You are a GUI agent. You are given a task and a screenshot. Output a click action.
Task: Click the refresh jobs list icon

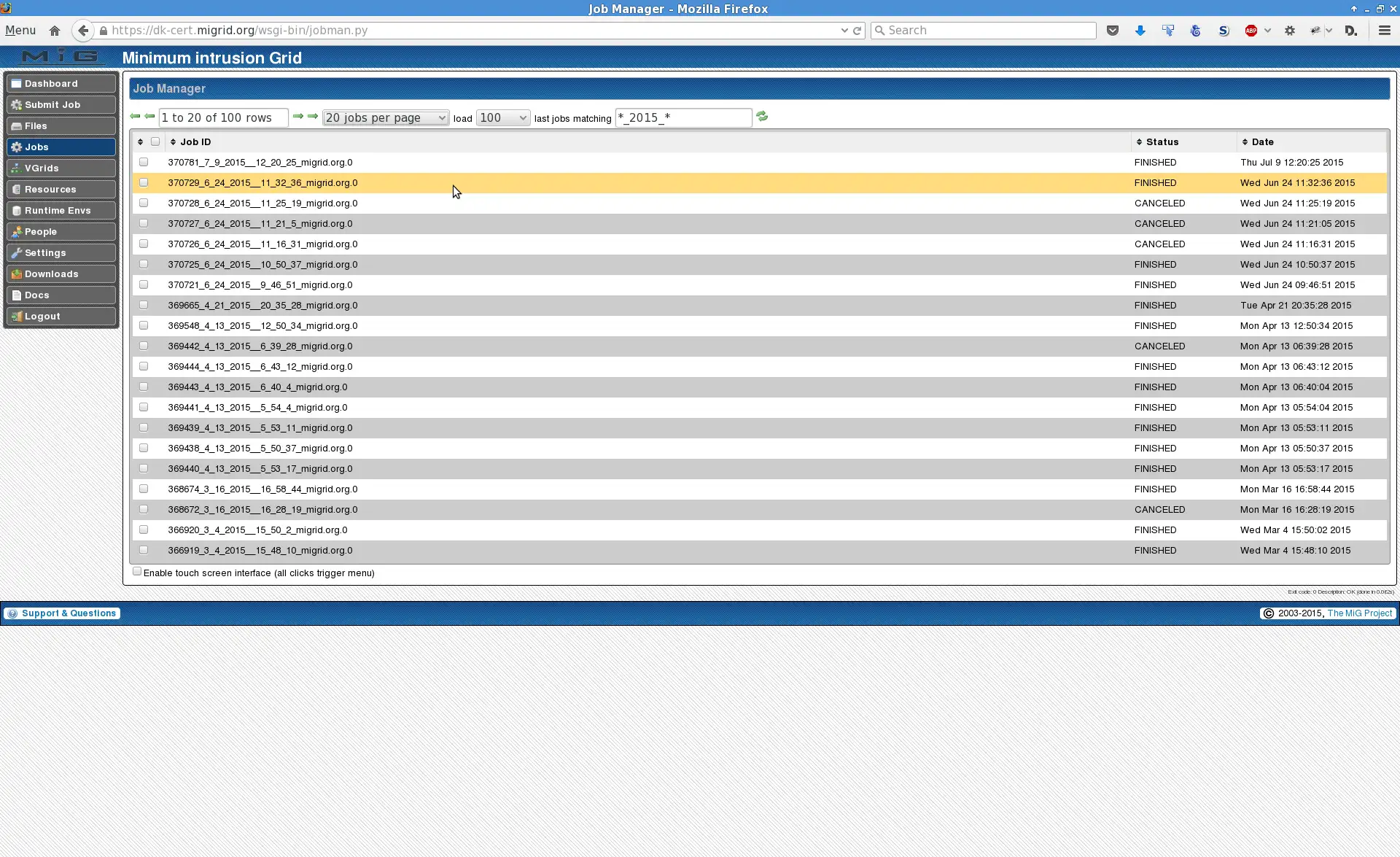[x=761, y=117]
